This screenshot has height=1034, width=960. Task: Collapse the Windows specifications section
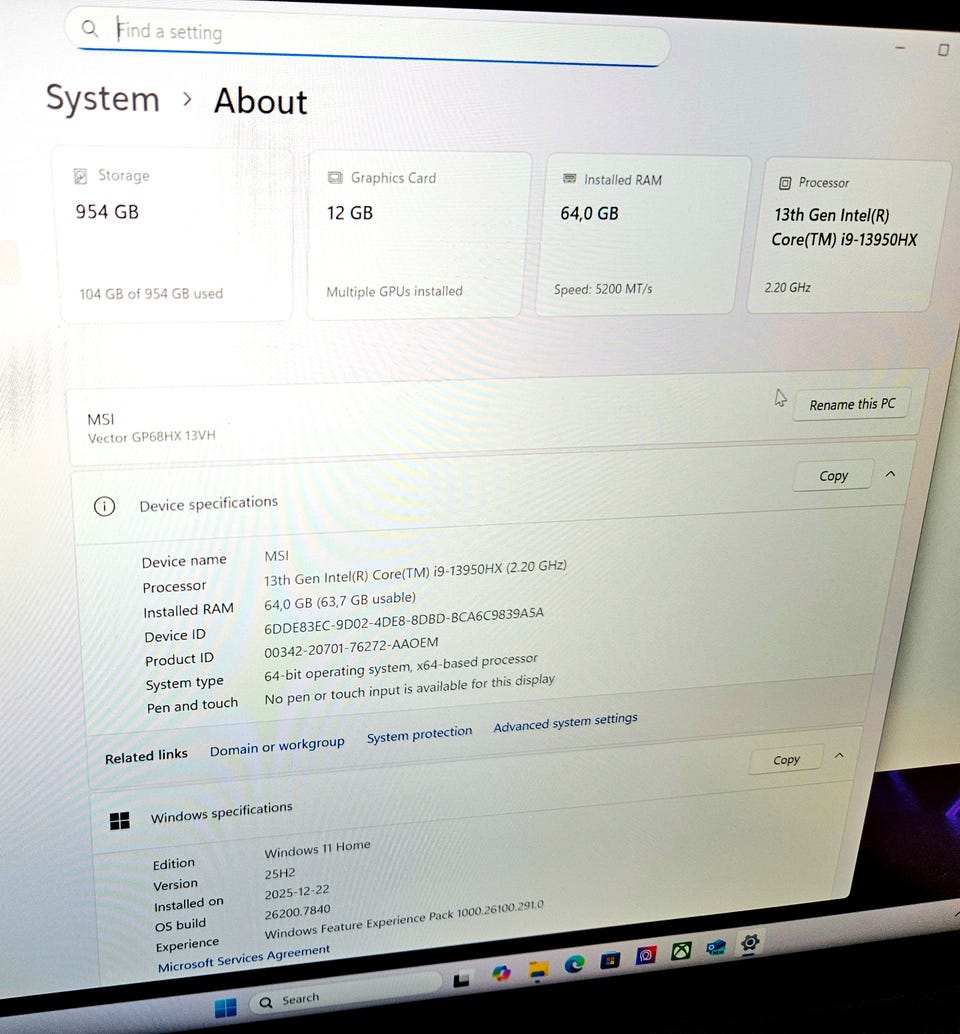(x=839, y=756)
